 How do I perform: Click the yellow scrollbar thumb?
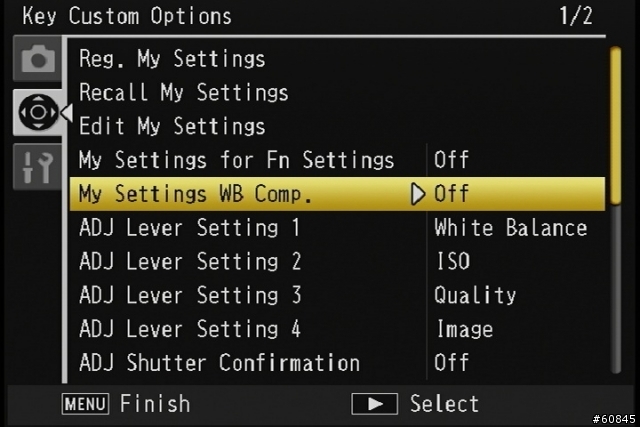pyautogui.click(x=616, y=125)
